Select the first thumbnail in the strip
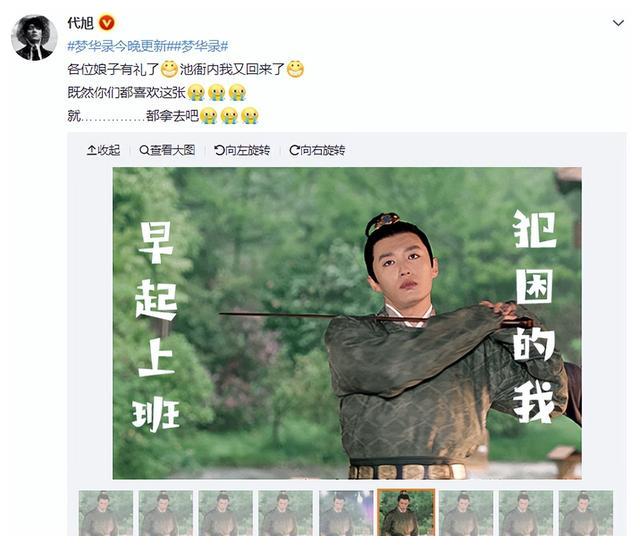 click(x=106, y=513)
